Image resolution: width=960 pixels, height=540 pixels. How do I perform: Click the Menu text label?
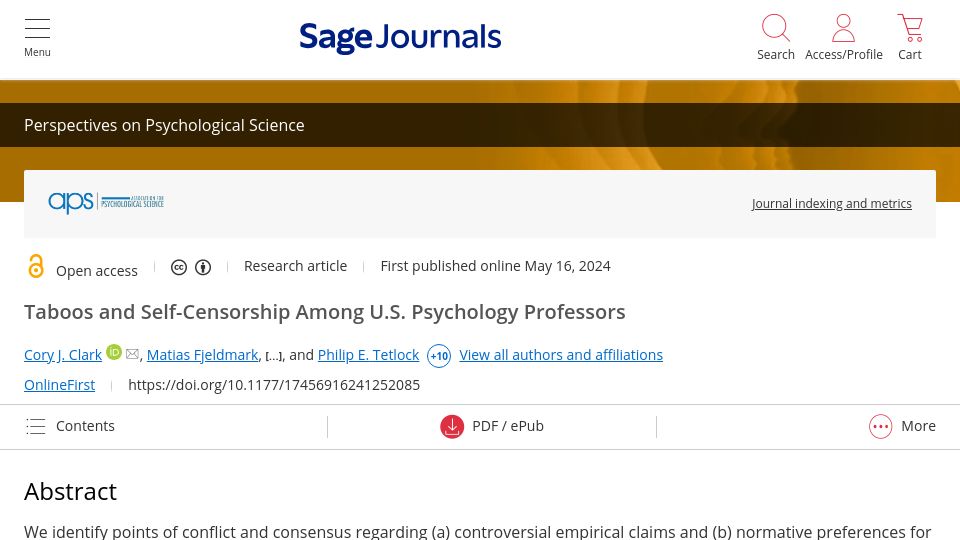[x=37, y=52]
